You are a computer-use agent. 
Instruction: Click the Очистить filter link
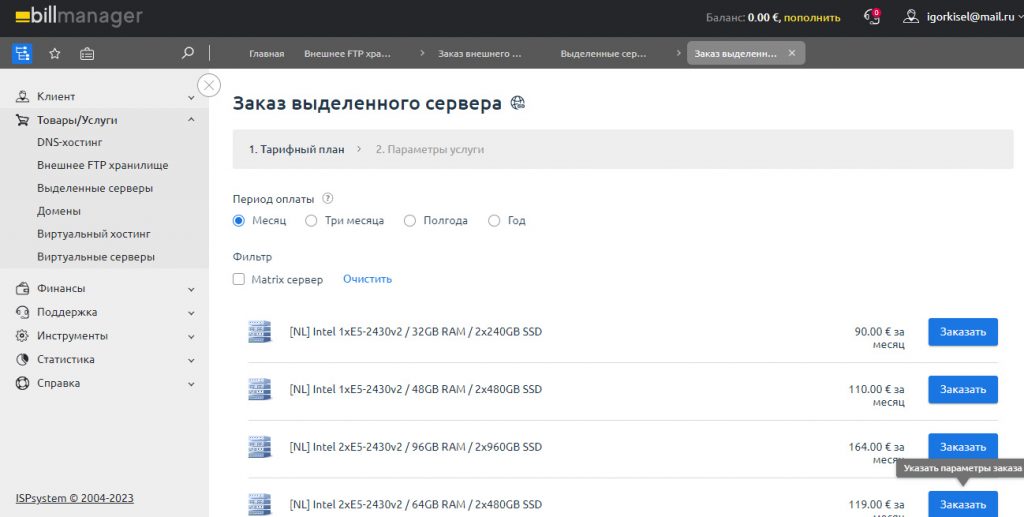(367, 279)
